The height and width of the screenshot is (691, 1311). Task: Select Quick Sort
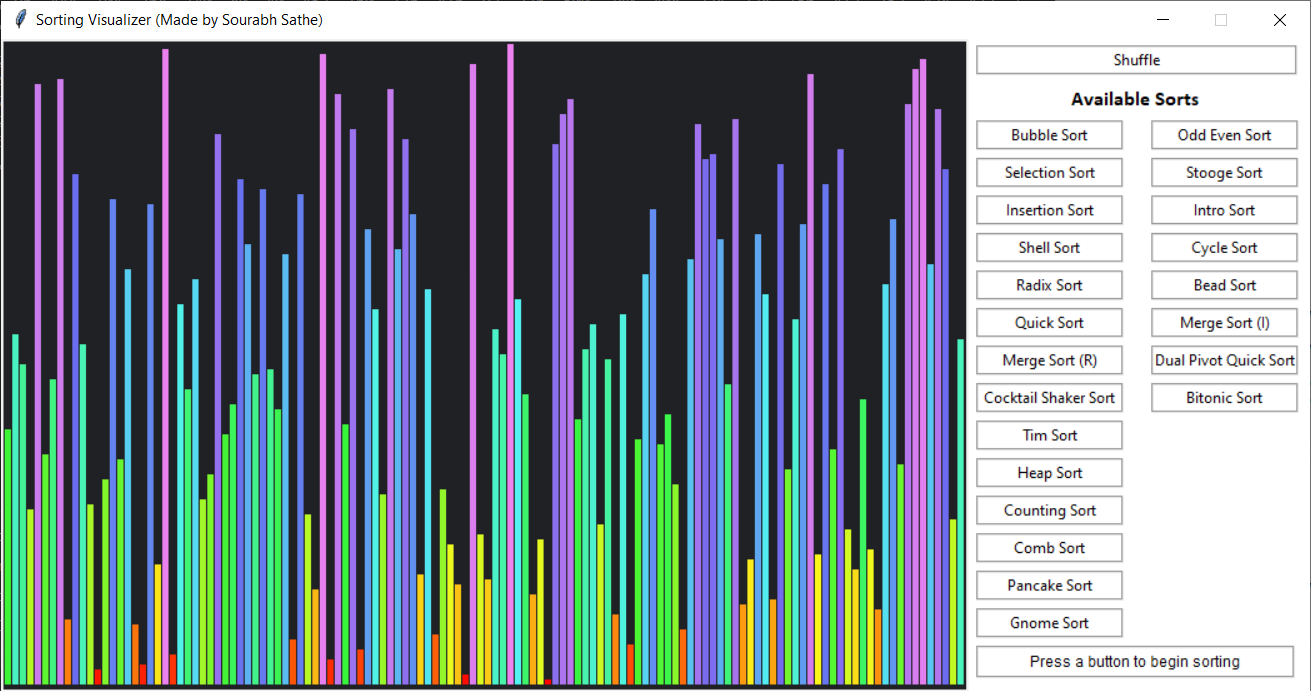(x=1049, y=322)
